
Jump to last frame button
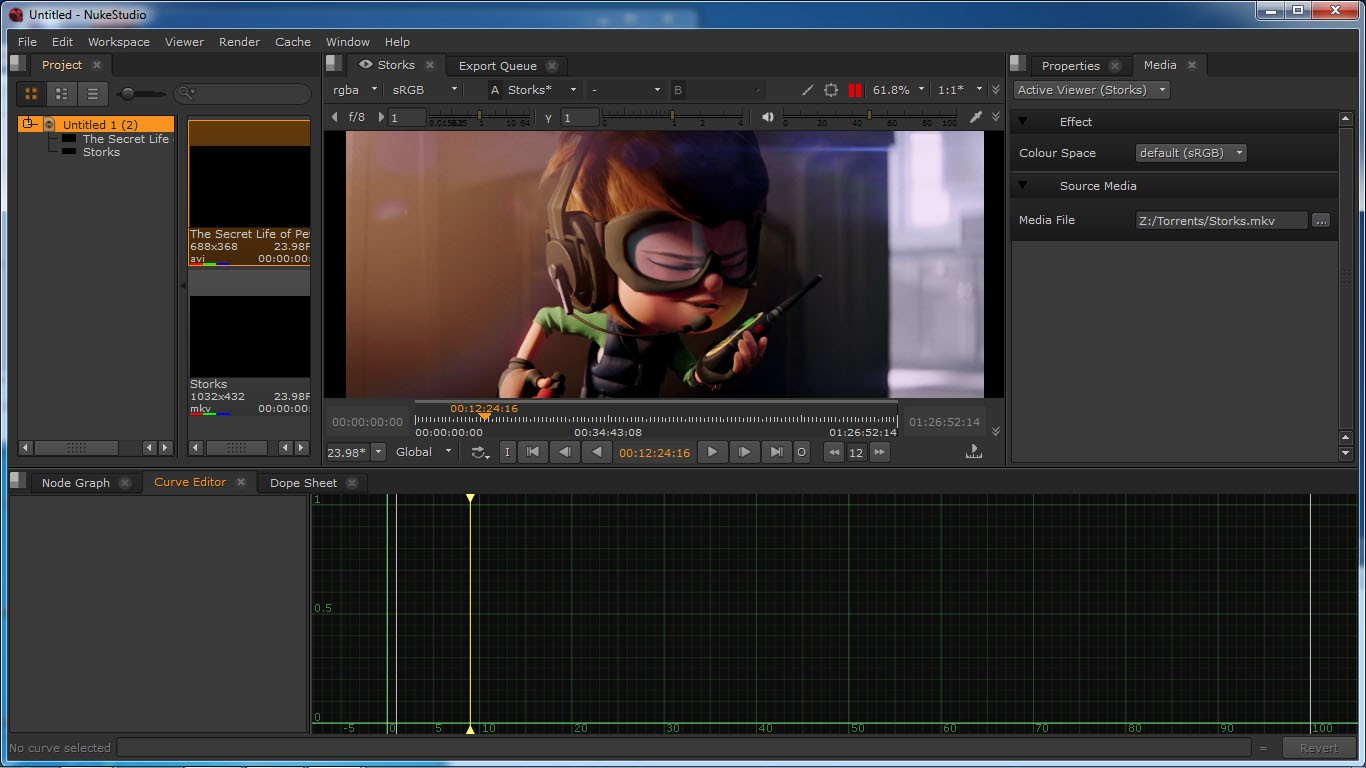(x=776, y=452)
